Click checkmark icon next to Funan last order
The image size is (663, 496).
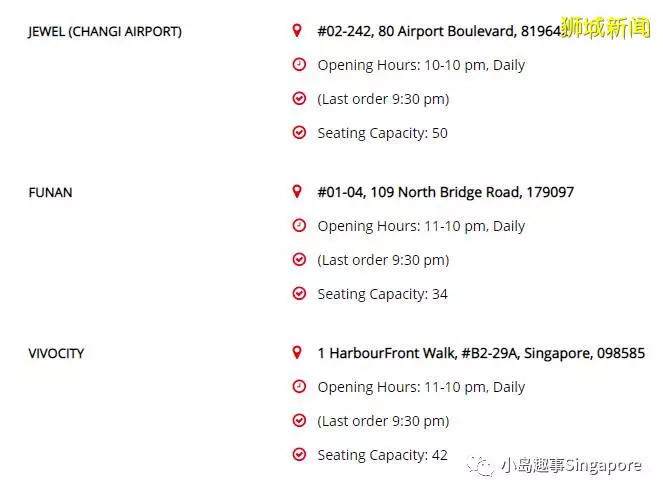point(299,260)
